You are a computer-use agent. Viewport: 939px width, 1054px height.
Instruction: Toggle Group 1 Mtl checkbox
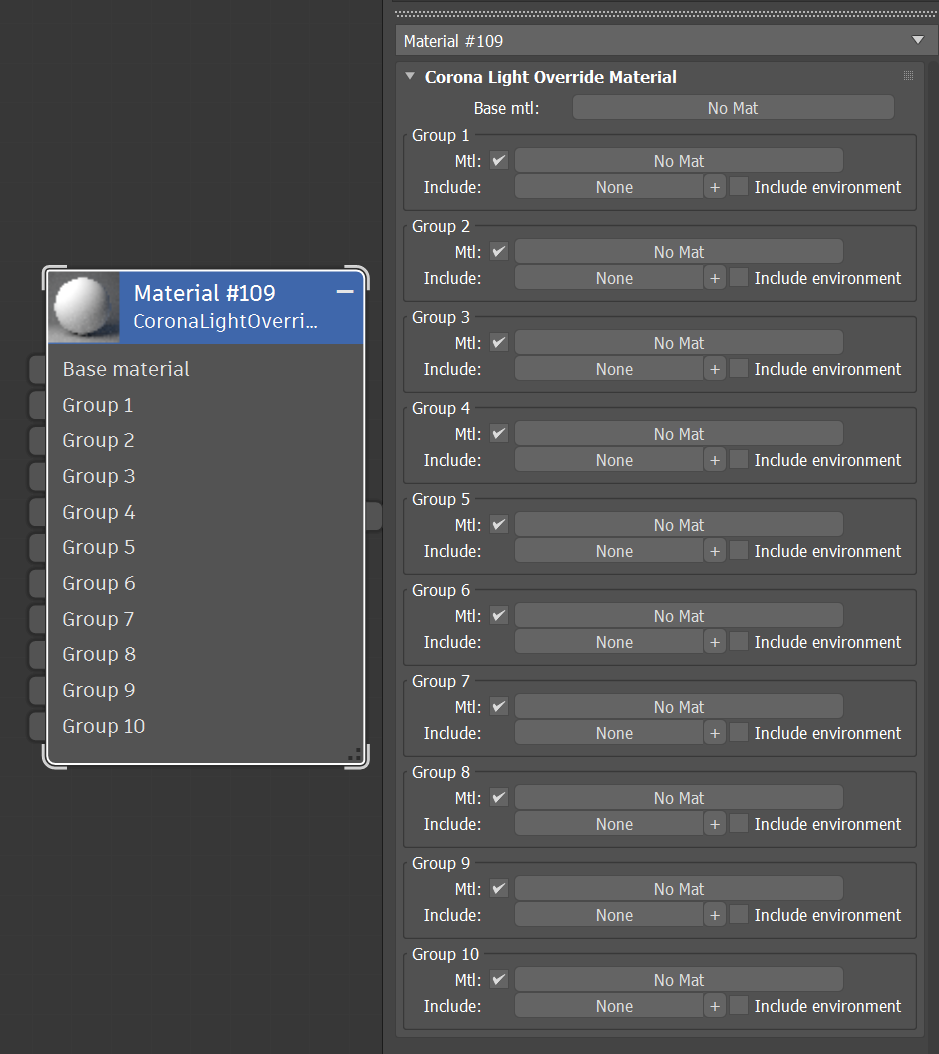click(x=499, y=161)
